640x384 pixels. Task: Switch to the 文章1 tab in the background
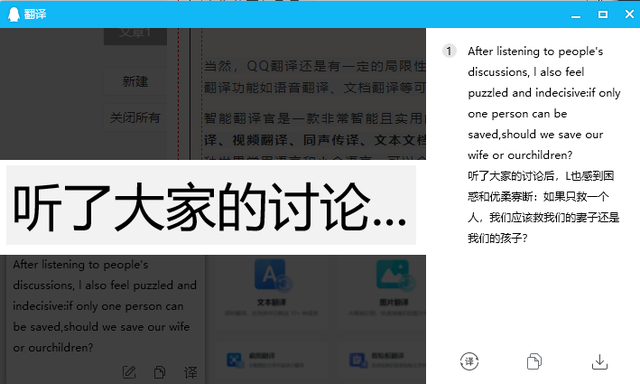coord(135,36)
